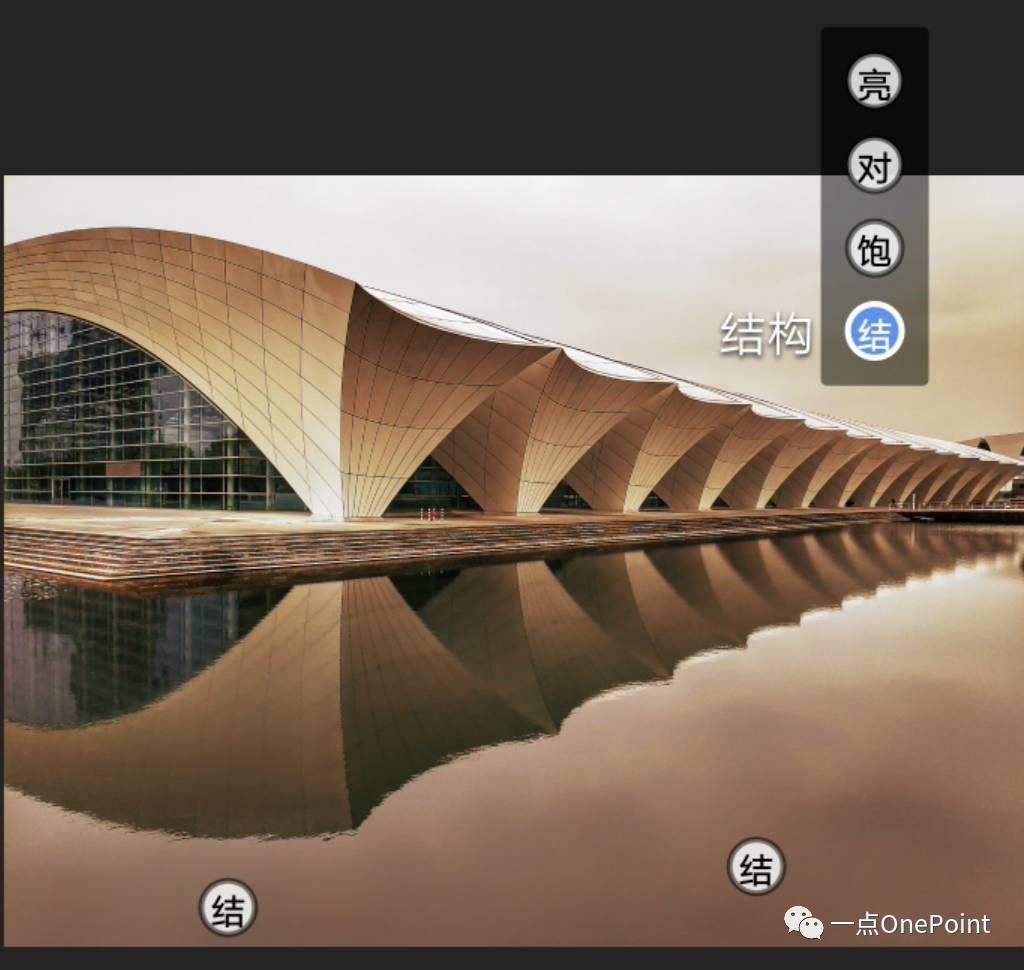The width and height of the screenshot is (1024, 970).
Task: Select the 亮 brightness option
Action: (874, 82)
